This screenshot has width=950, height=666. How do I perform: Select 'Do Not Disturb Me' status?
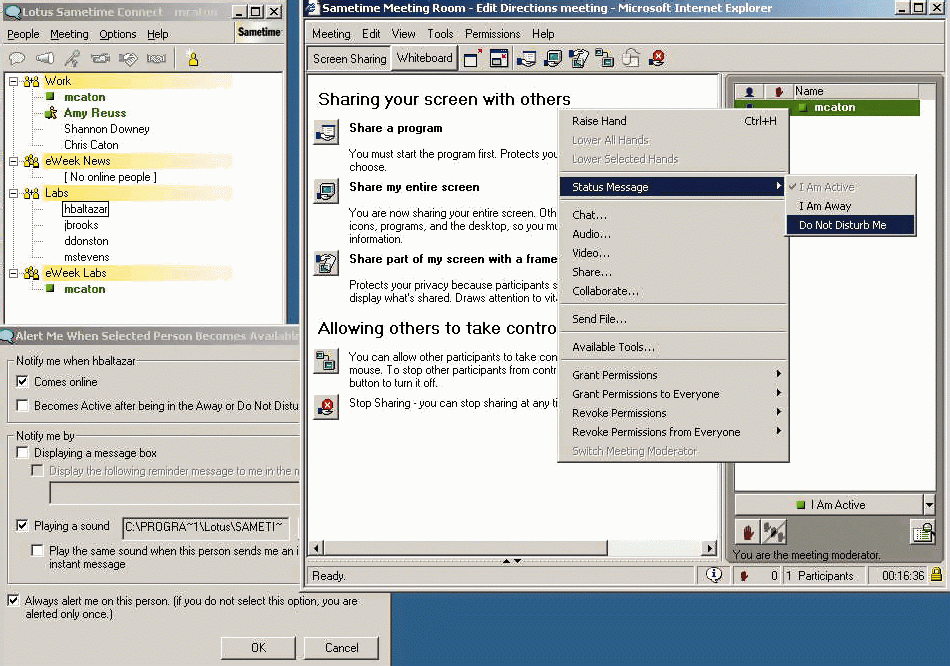[851, 225]
